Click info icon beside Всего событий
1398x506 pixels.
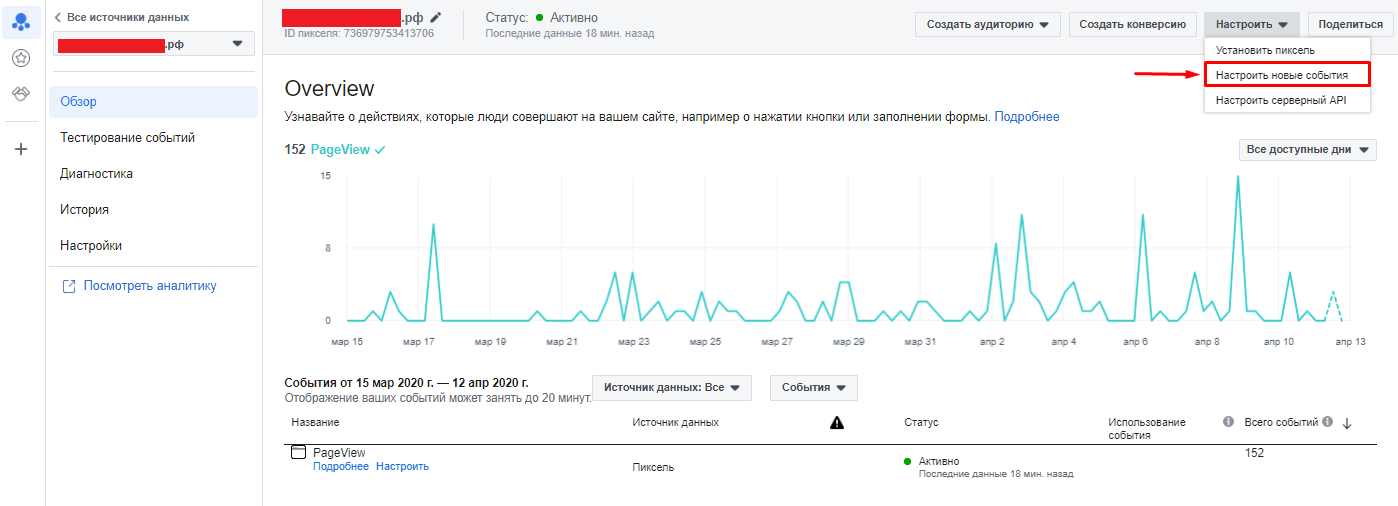(1328, 422)
